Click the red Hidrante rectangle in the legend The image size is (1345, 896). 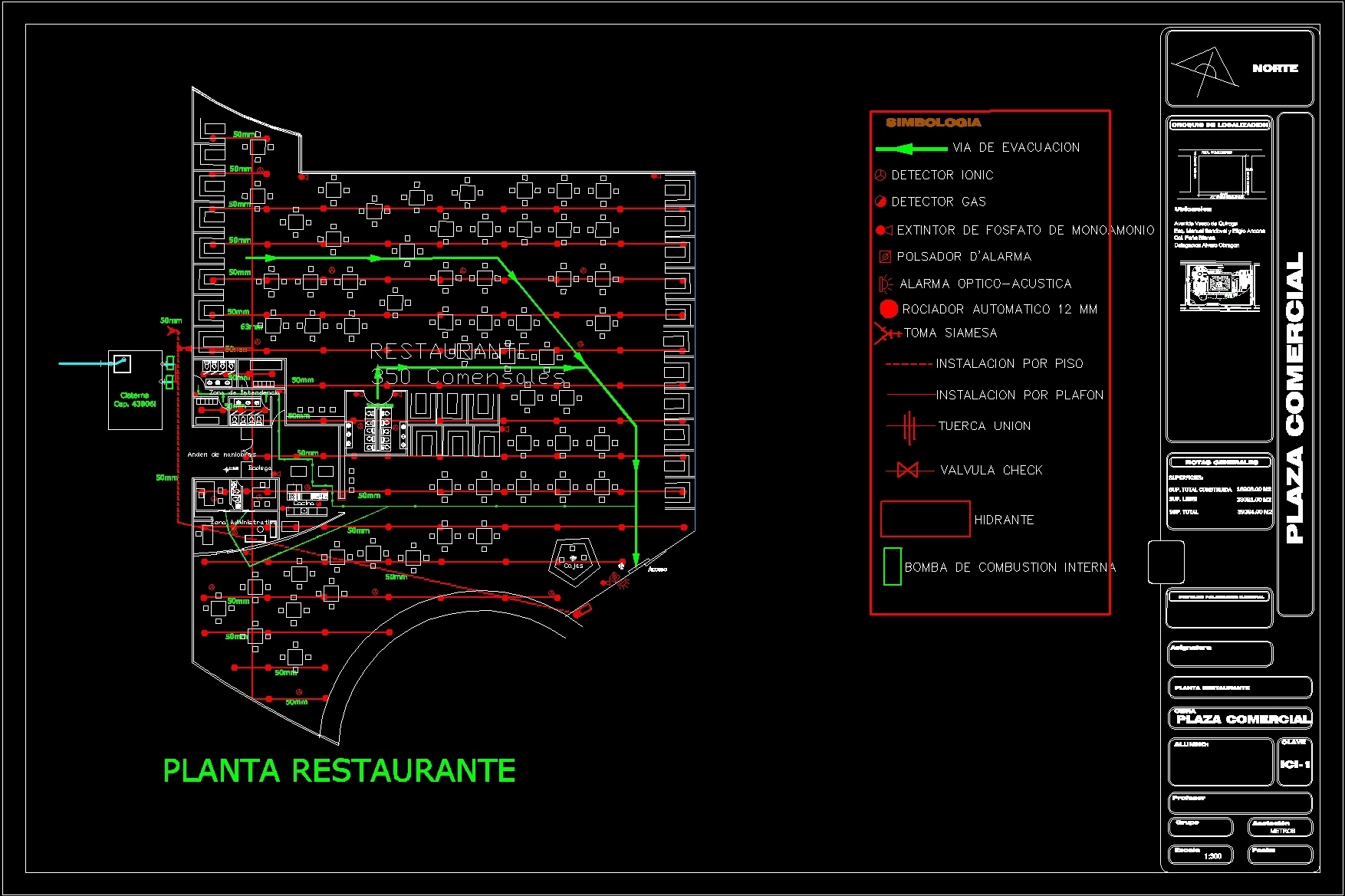(x=926, y=519)
